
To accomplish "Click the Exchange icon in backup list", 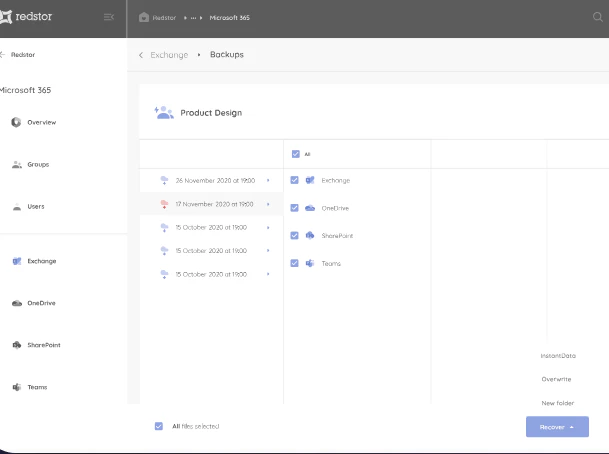I will (x=310, y=180).
